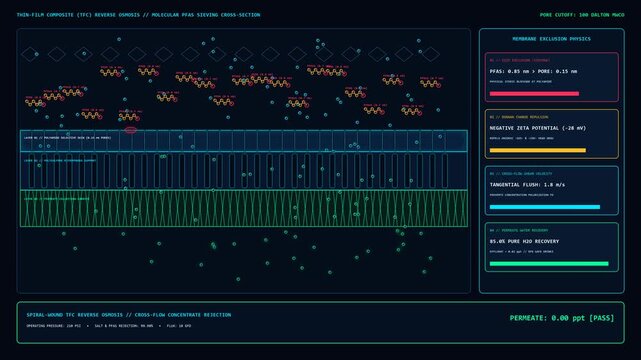Click 'SPIRAL-WOUND TFC REVERSE OSMOSIS' footer heading
Image resolution: width=641 pixels, height=360 pixels.
click(x=129, y=315)
